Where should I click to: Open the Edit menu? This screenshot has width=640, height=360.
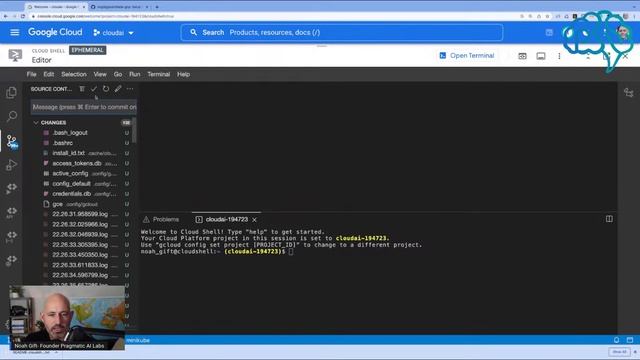[x=49, y=74]
